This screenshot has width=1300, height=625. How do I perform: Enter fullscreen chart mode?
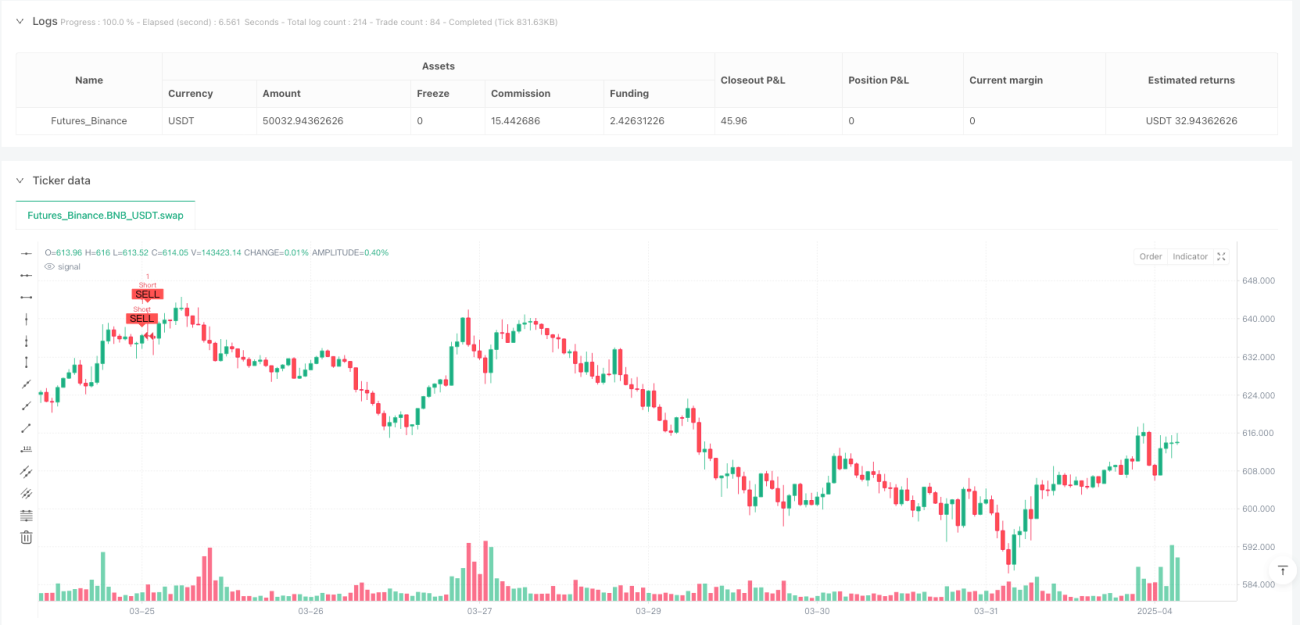coord(1221,257)
